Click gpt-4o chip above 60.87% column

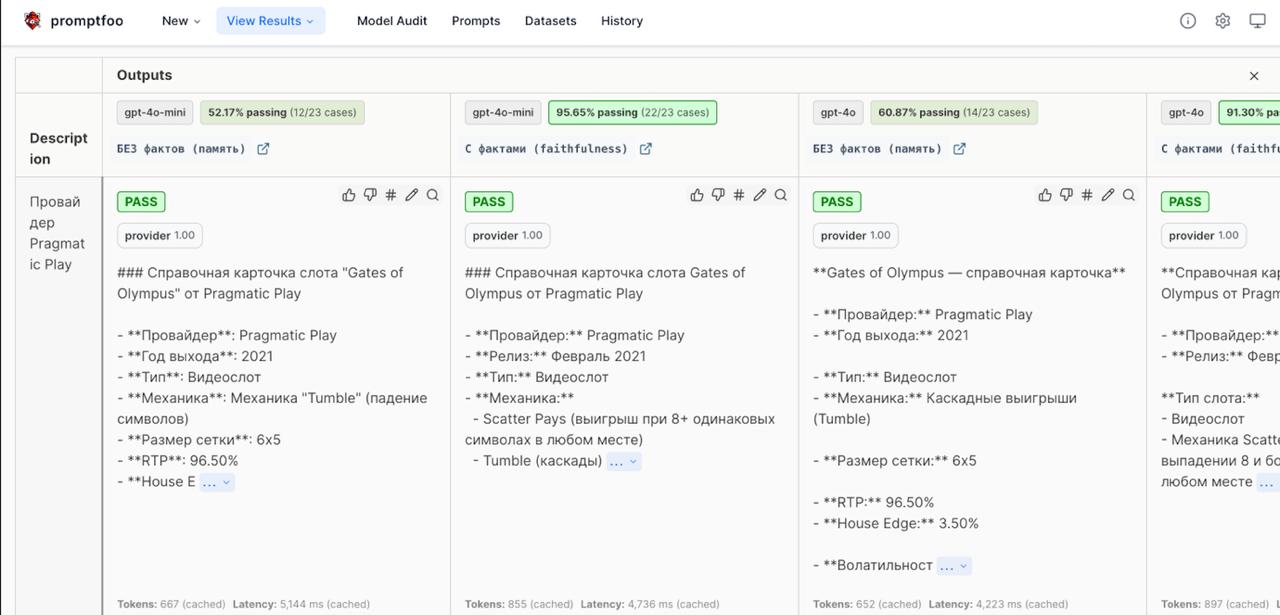click(838, 113)
